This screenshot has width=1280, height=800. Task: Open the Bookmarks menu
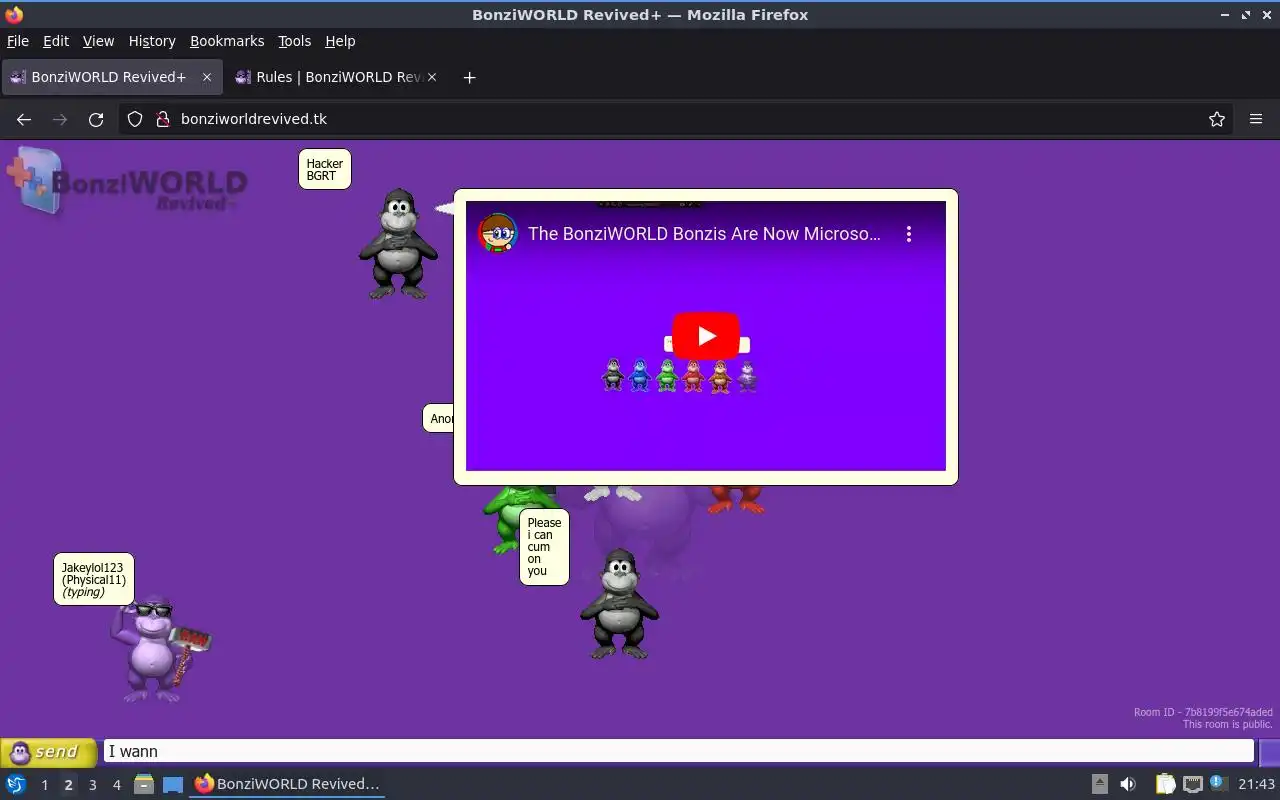click(227, 41)
